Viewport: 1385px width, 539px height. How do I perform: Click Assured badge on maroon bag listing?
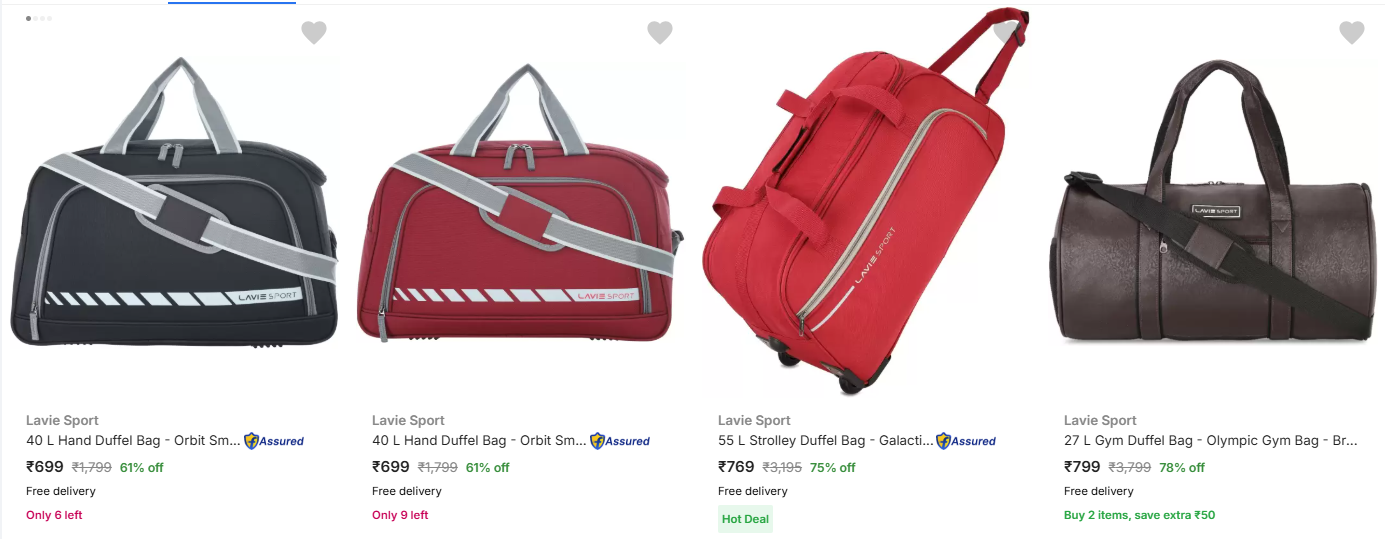620,441
